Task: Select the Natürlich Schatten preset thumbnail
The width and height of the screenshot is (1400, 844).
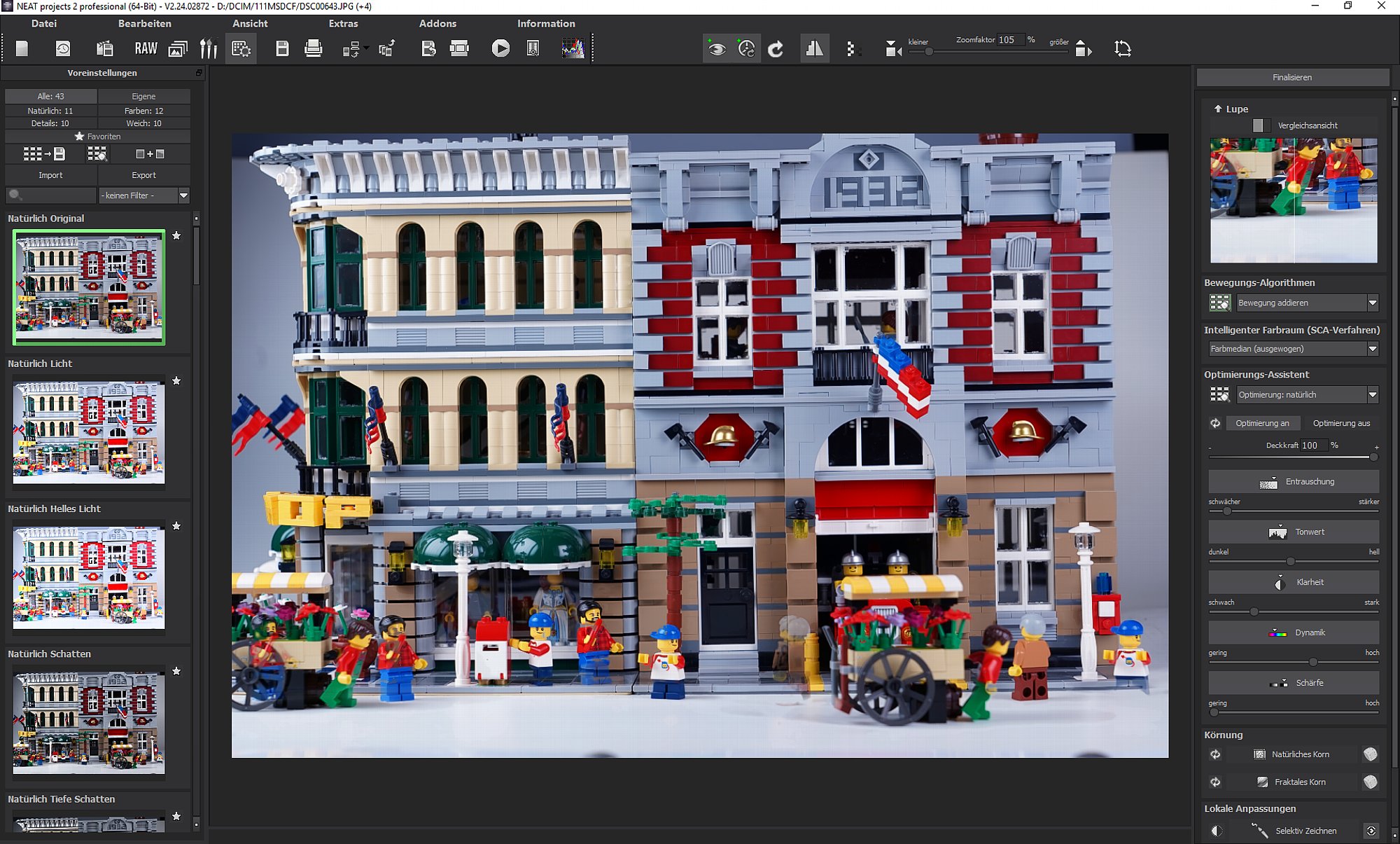Action: click(x=89, y=722)
